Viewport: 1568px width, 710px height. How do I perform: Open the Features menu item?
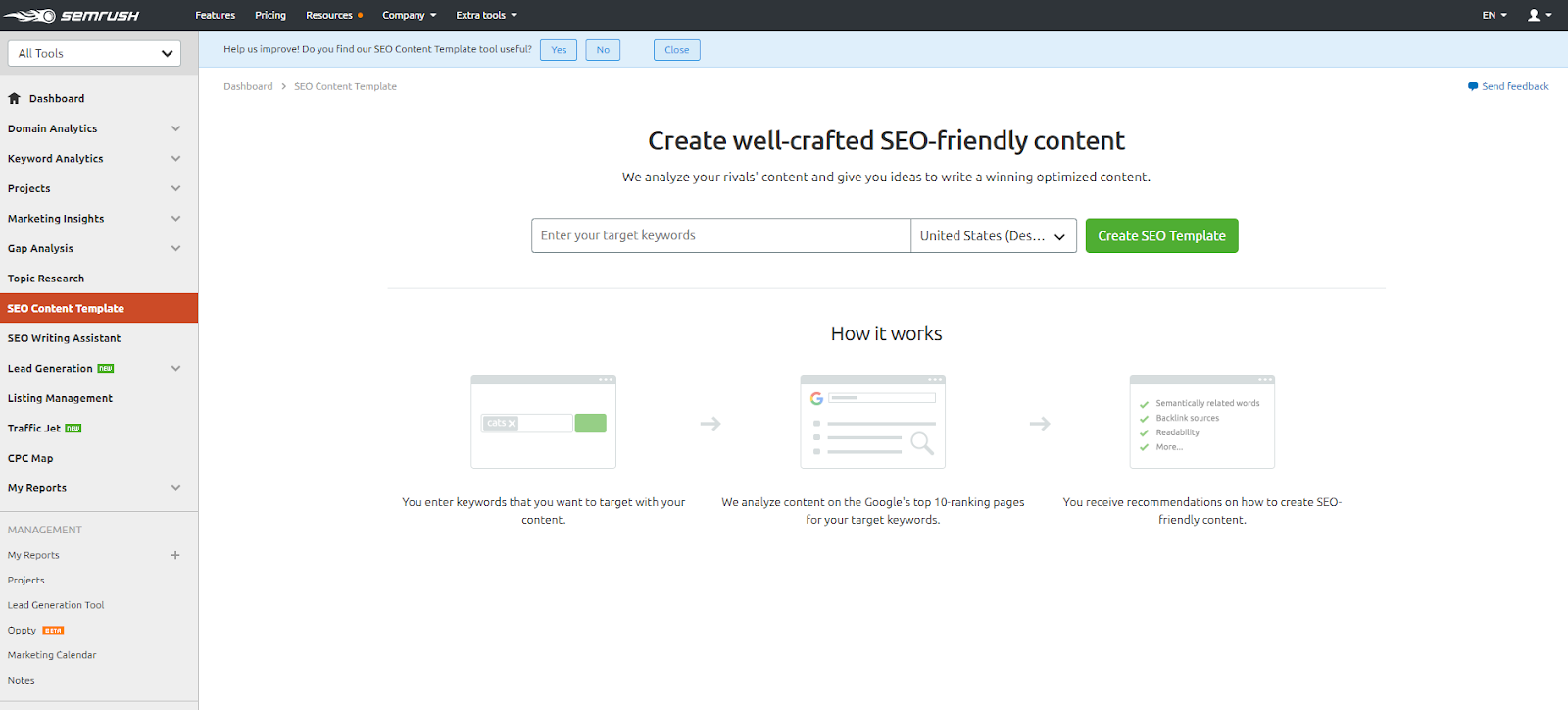(x=216, y=15)
